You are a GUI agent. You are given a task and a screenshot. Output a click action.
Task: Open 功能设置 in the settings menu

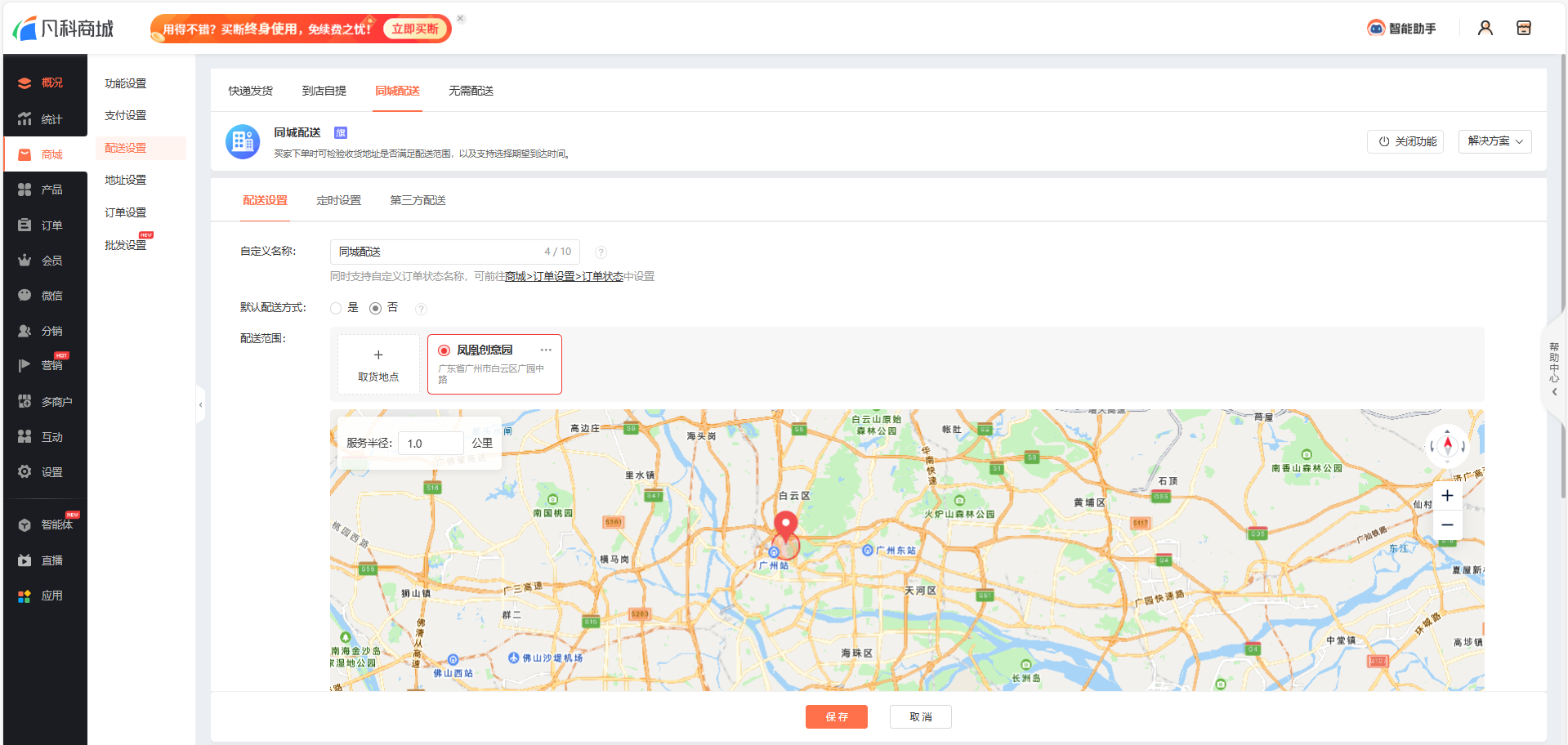click(x=126, y=83)
